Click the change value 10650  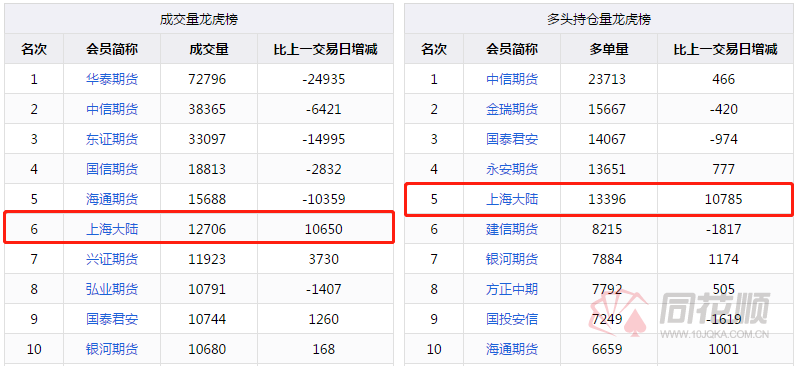[x=324, y=229]
